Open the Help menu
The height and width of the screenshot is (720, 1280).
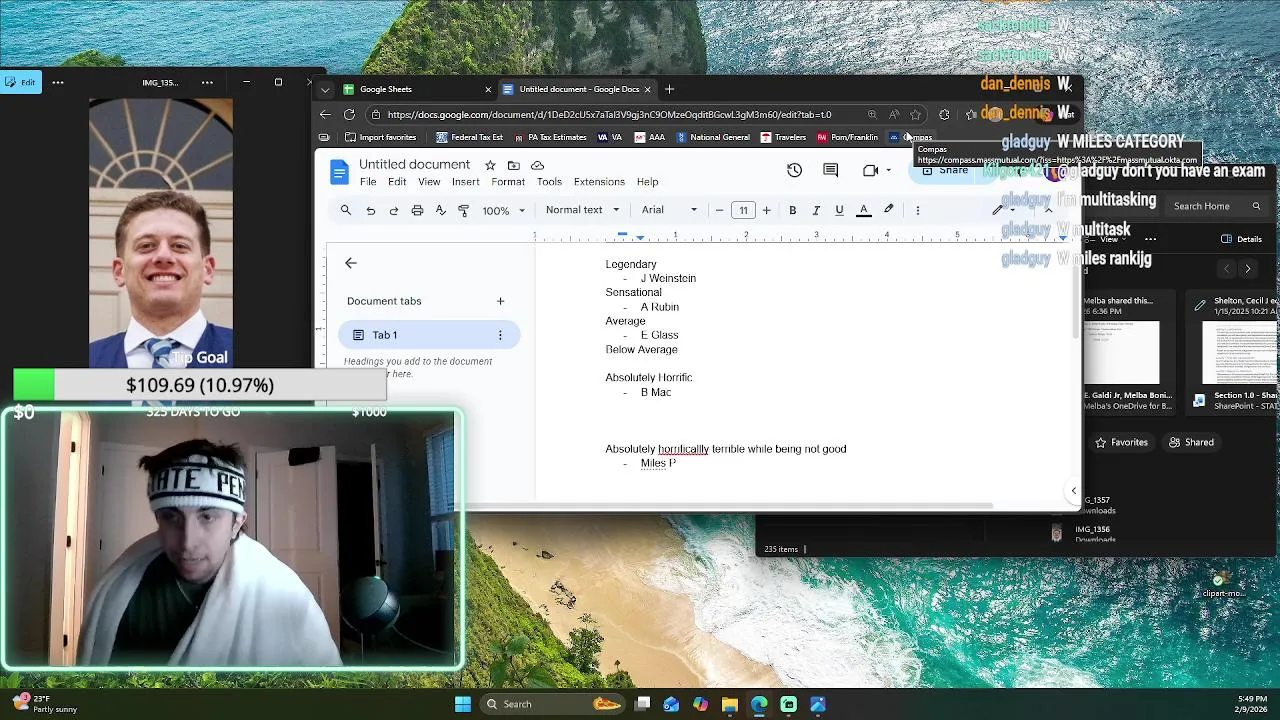coord(647,182)
